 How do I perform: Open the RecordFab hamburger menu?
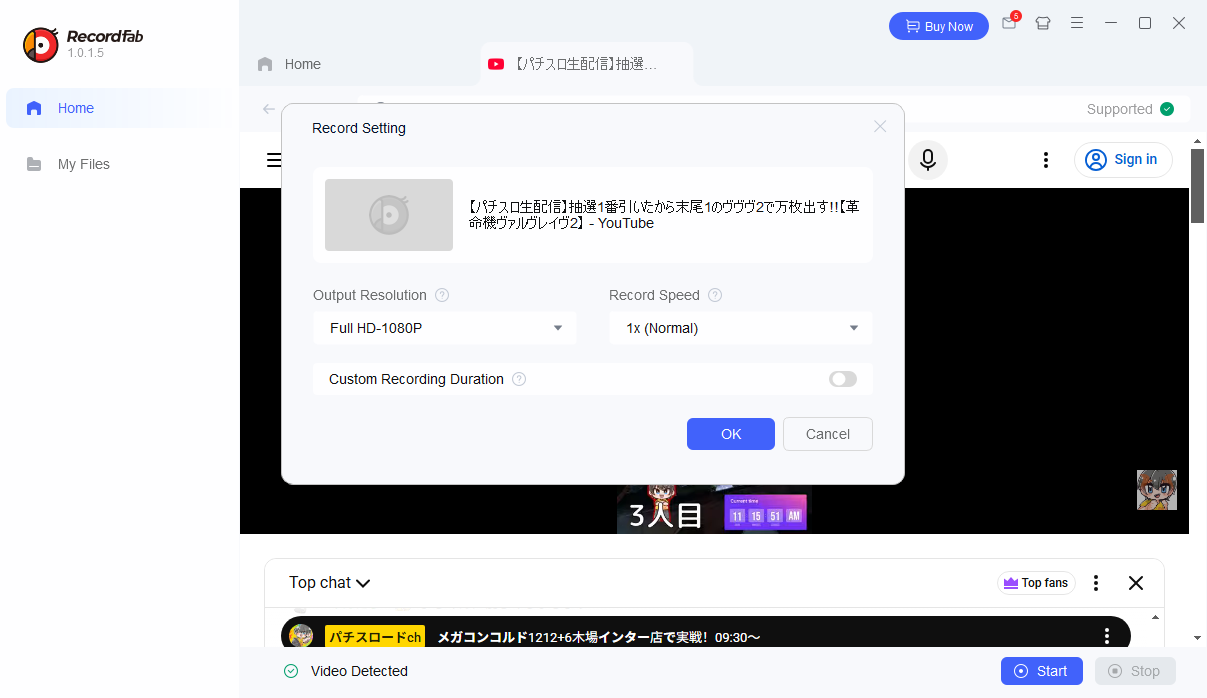pos(1077,22)
